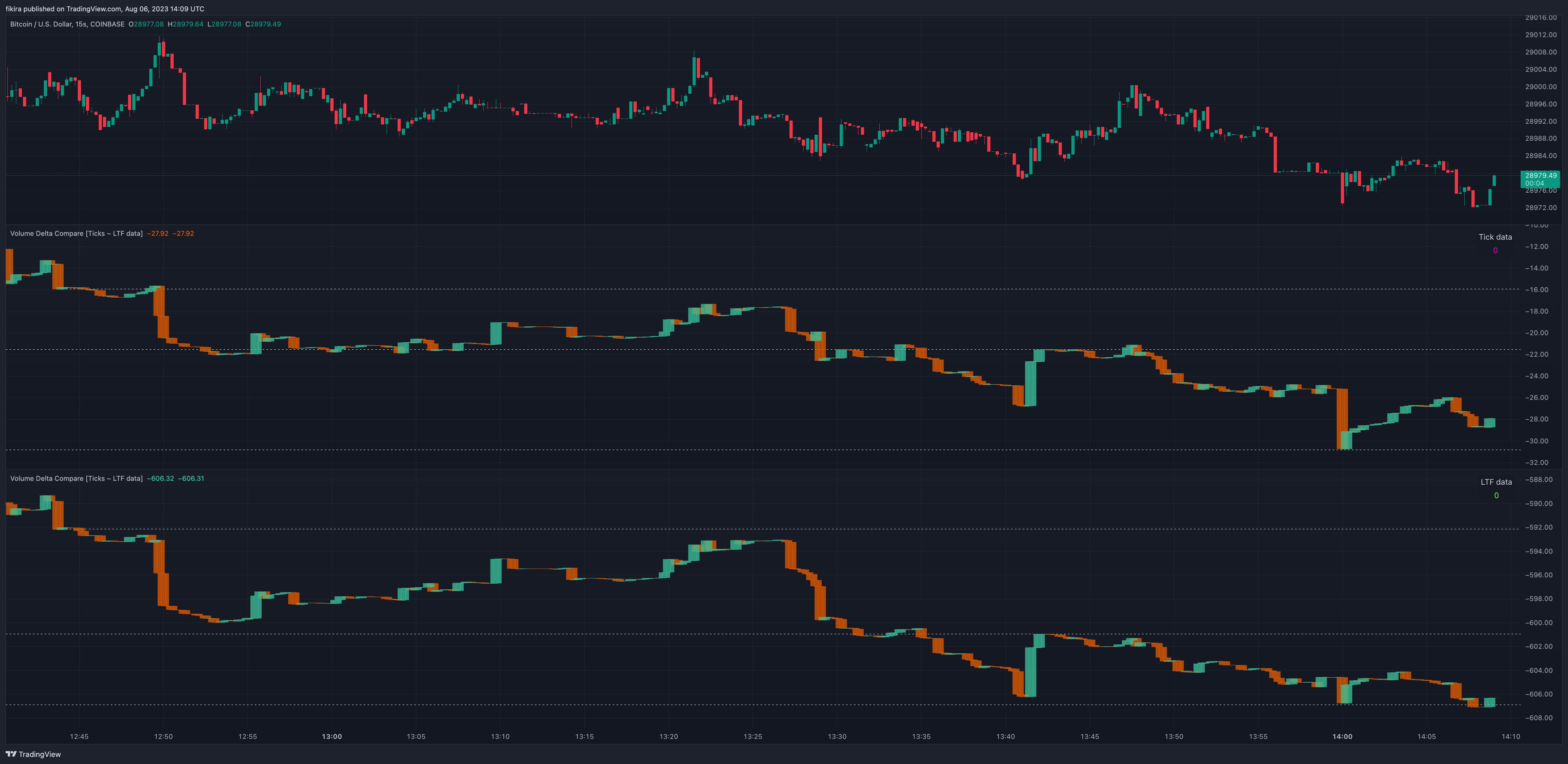Click the 29016.00 price axis label

pos(1541,18)
